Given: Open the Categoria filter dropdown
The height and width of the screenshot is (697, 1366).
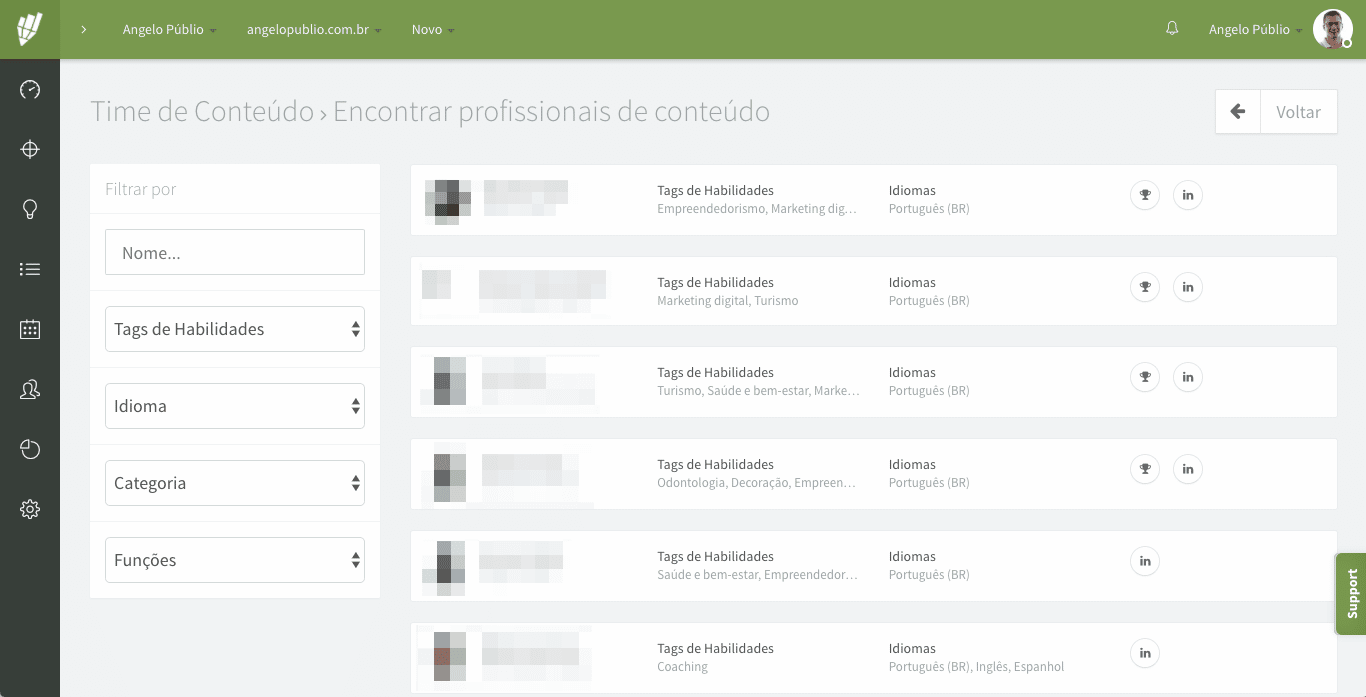Looking at the screenshot, I should click(x=234, y=482).
